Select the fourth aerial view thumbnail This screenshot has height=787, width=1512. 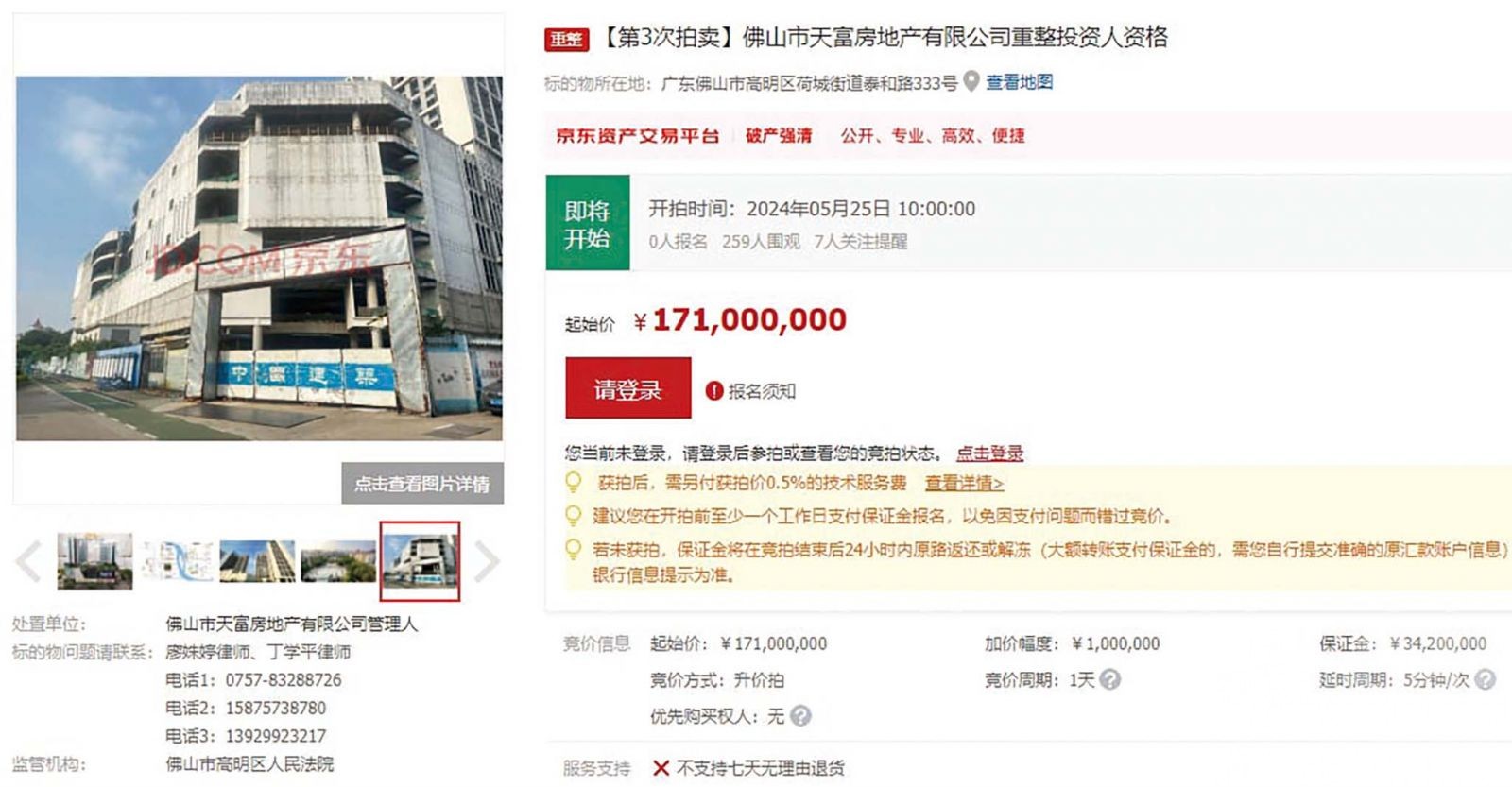[x=338, y=561]
